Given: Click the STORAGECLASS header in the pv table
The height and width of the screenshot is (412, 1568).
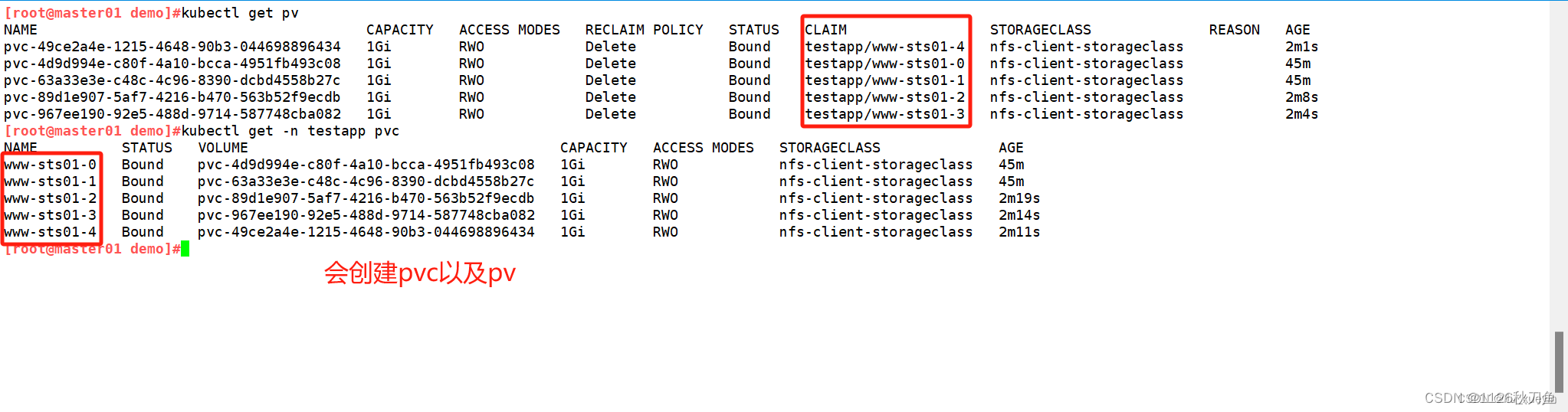Looking at the screenshot, I should [x=1040, y=30].
